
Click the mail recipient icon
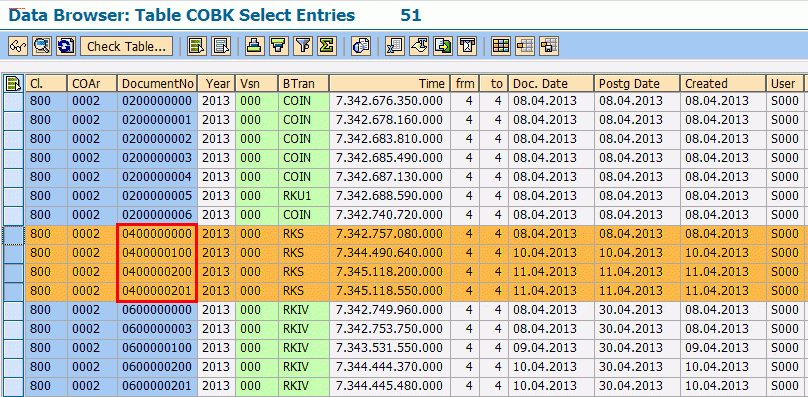[467, 46]
